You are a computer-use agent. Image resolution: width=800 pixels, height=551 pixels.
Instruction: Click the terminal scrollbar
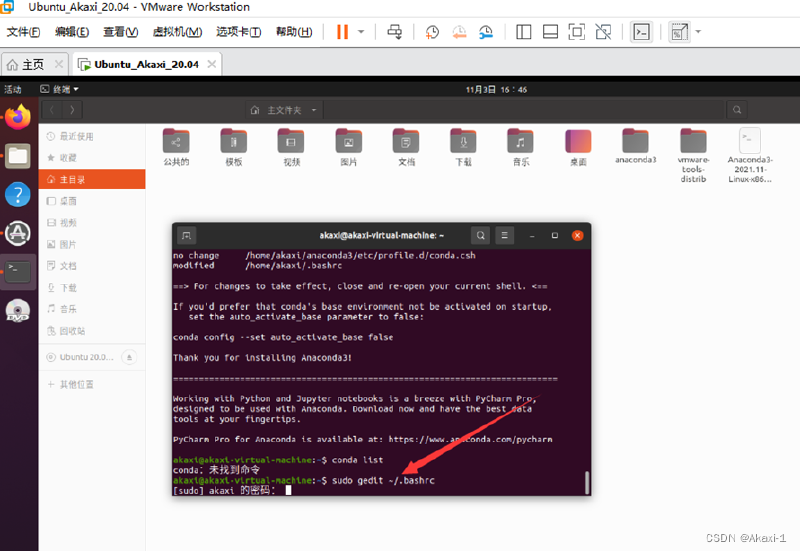(587, 482)
